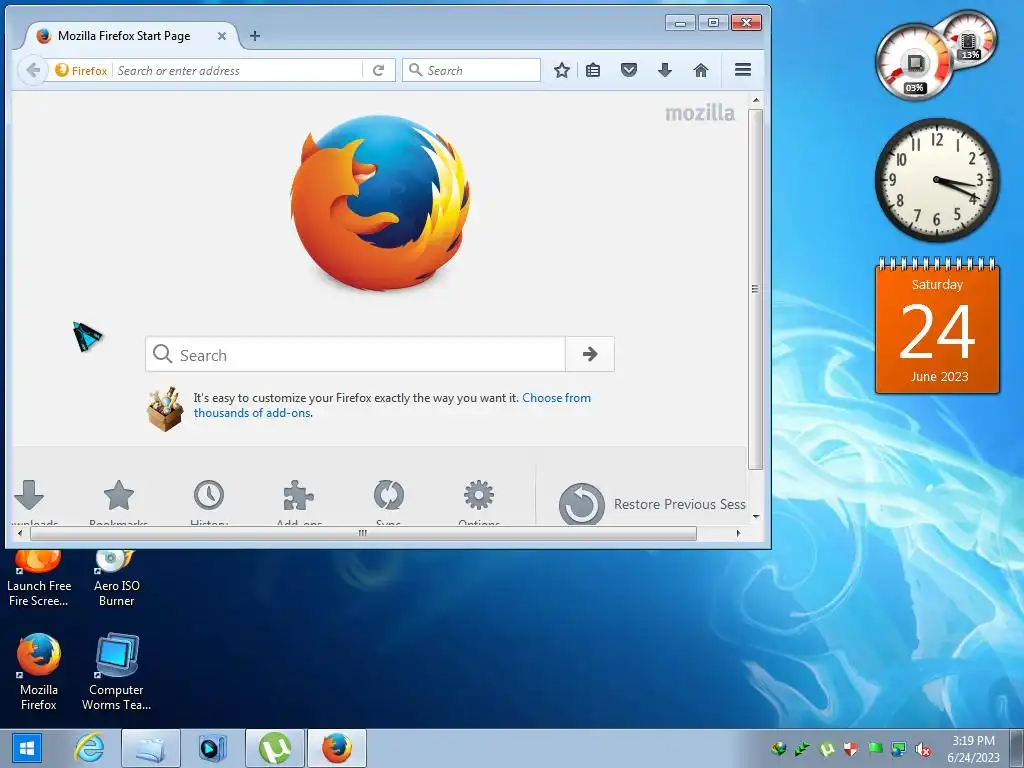Click the Firefox taskbar button
This screenshot has height=768, width=1024.
[x=336, y=748]
